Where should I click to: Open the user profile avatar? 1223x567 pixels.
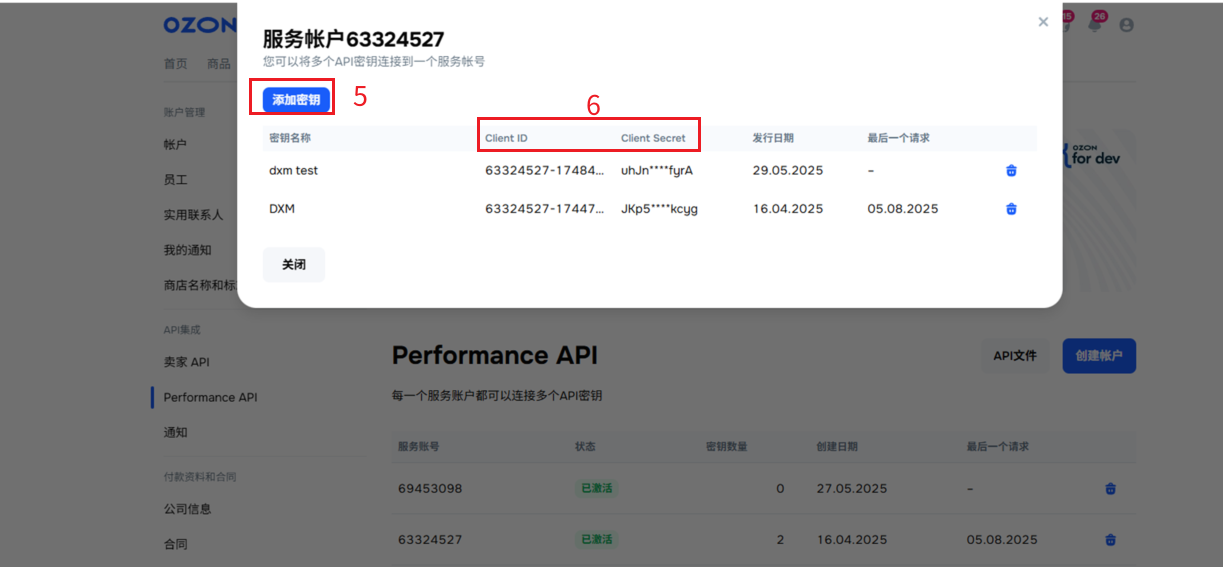1127,25
